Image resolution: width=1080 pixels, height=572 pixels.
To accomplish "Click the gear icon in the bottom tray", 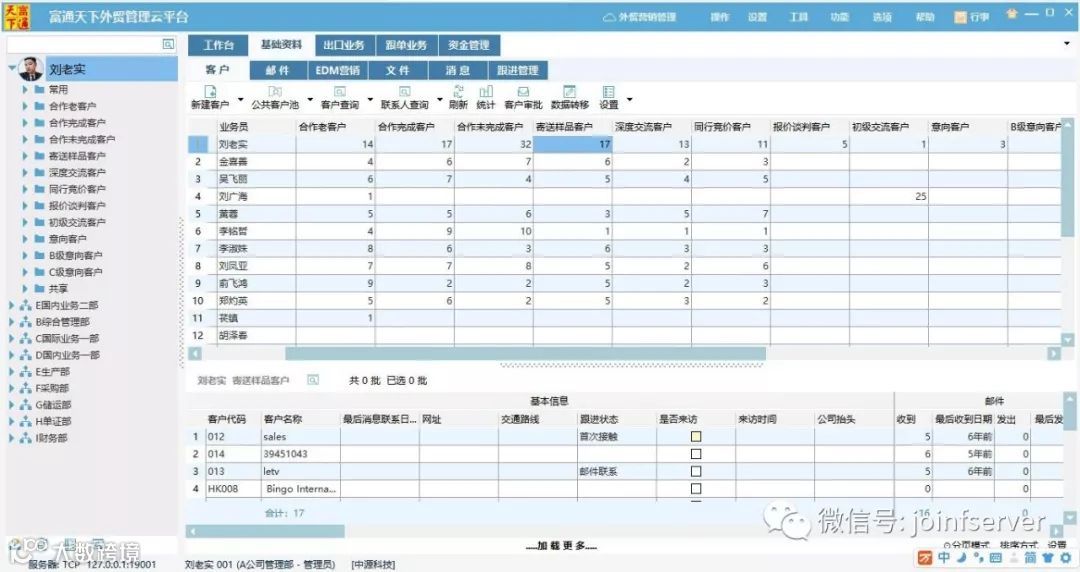I will pos(1066,558).
